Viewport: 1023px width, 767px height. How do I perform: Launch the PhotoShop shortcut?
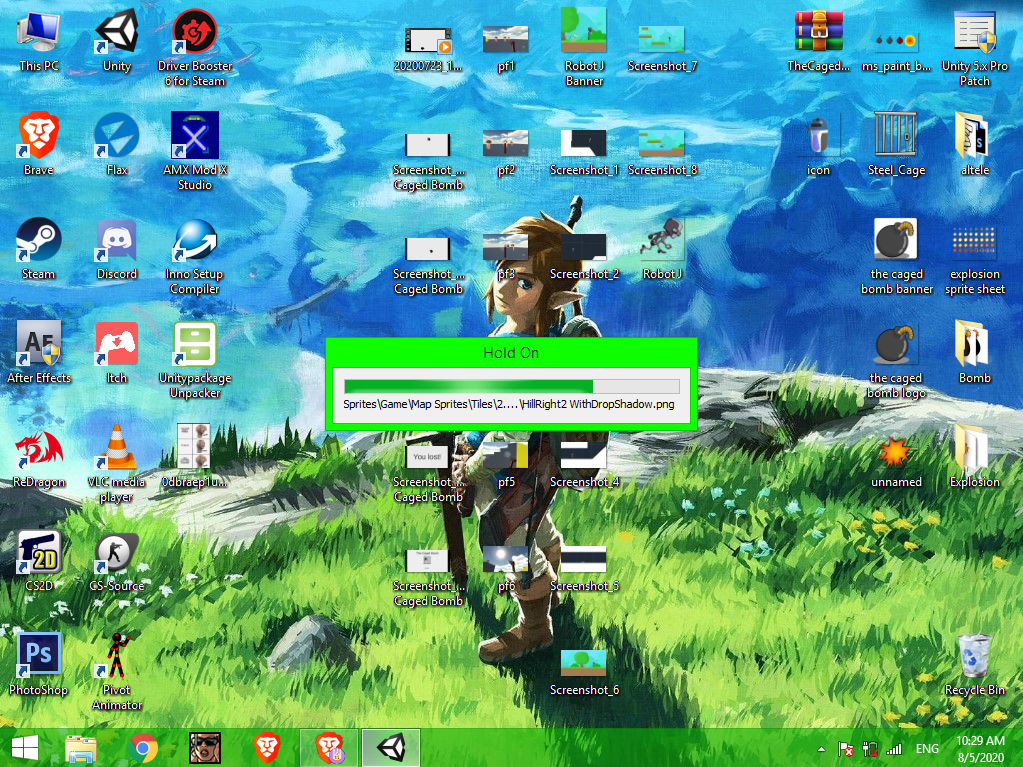pyautogui.click(x=38, y=665)
